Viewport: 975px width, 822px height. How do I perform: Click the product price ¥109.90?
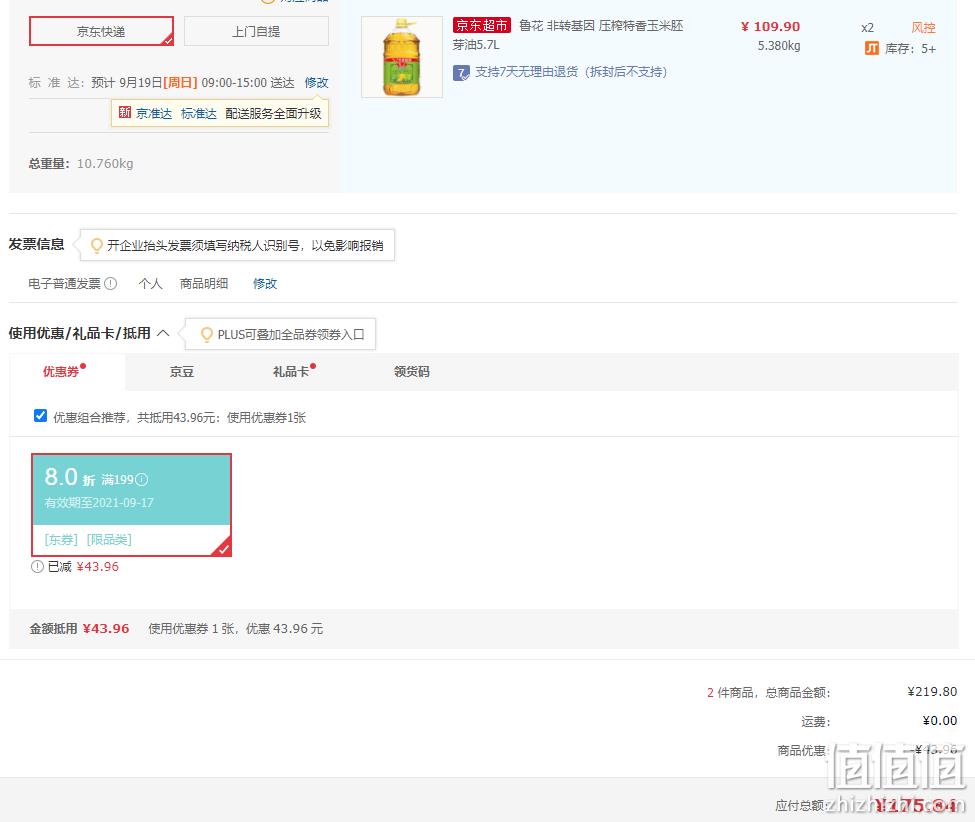[770, 27]
